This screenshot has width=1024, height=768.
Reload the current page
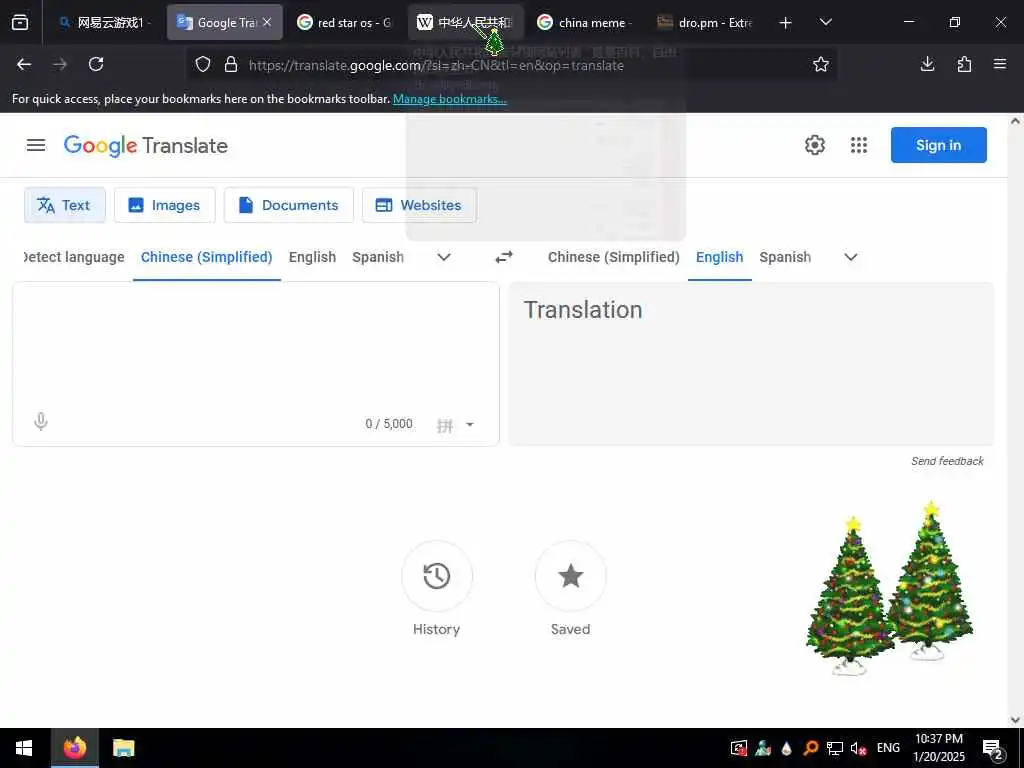click(x=96, y=64)
